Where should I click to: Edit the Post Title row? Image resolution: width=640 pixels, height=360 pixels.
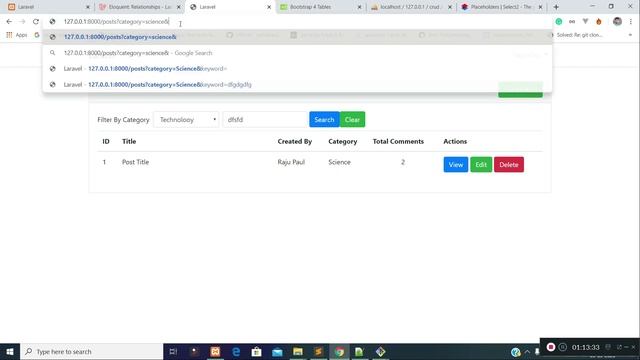coord(481,164)
